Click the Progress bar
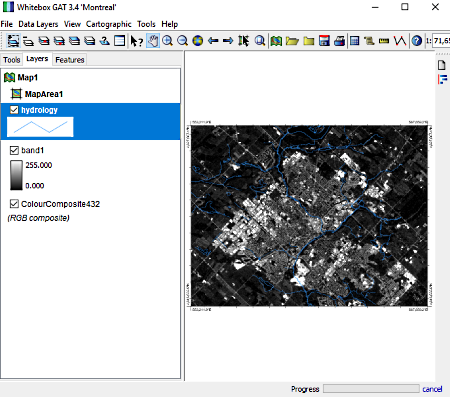The height and width of the screenshot is (397, 450). [371, 389]
